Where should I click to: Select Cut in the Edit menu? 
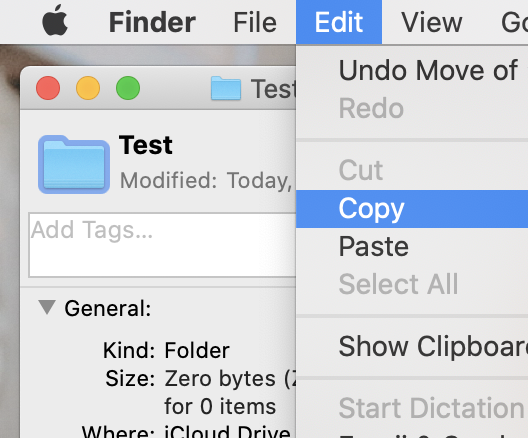[x=412, y=170]
